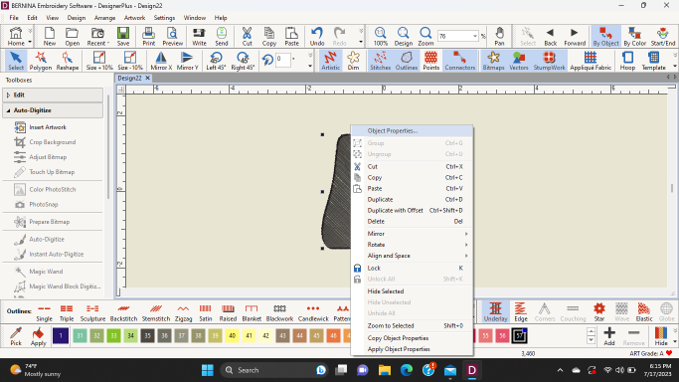
Task: Click the Write to machine icon
Action: 199,37
